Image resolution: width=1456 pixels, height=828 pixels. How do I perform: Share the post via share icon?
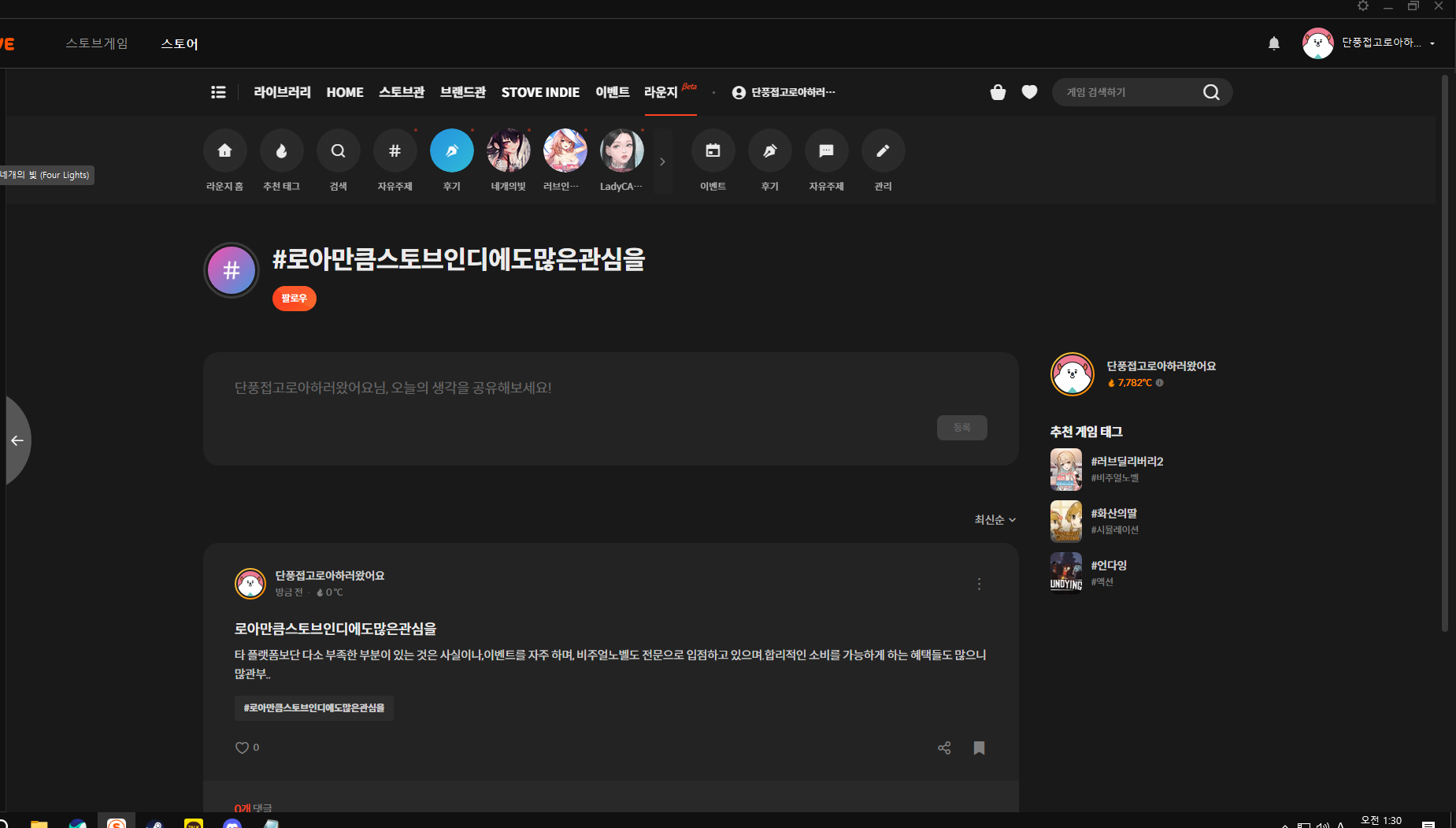click(x=944, y=748)
